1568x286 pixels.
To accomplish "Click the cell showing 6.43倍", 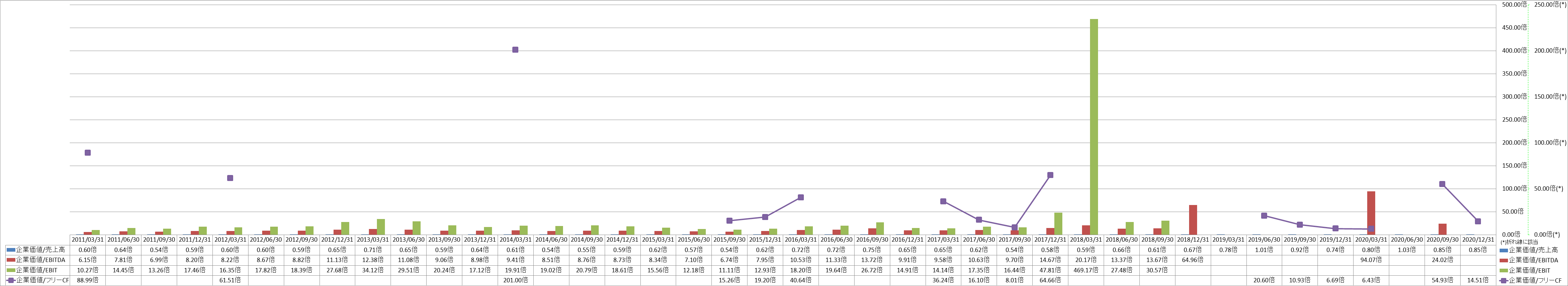I will click(x=1371, y=281).
